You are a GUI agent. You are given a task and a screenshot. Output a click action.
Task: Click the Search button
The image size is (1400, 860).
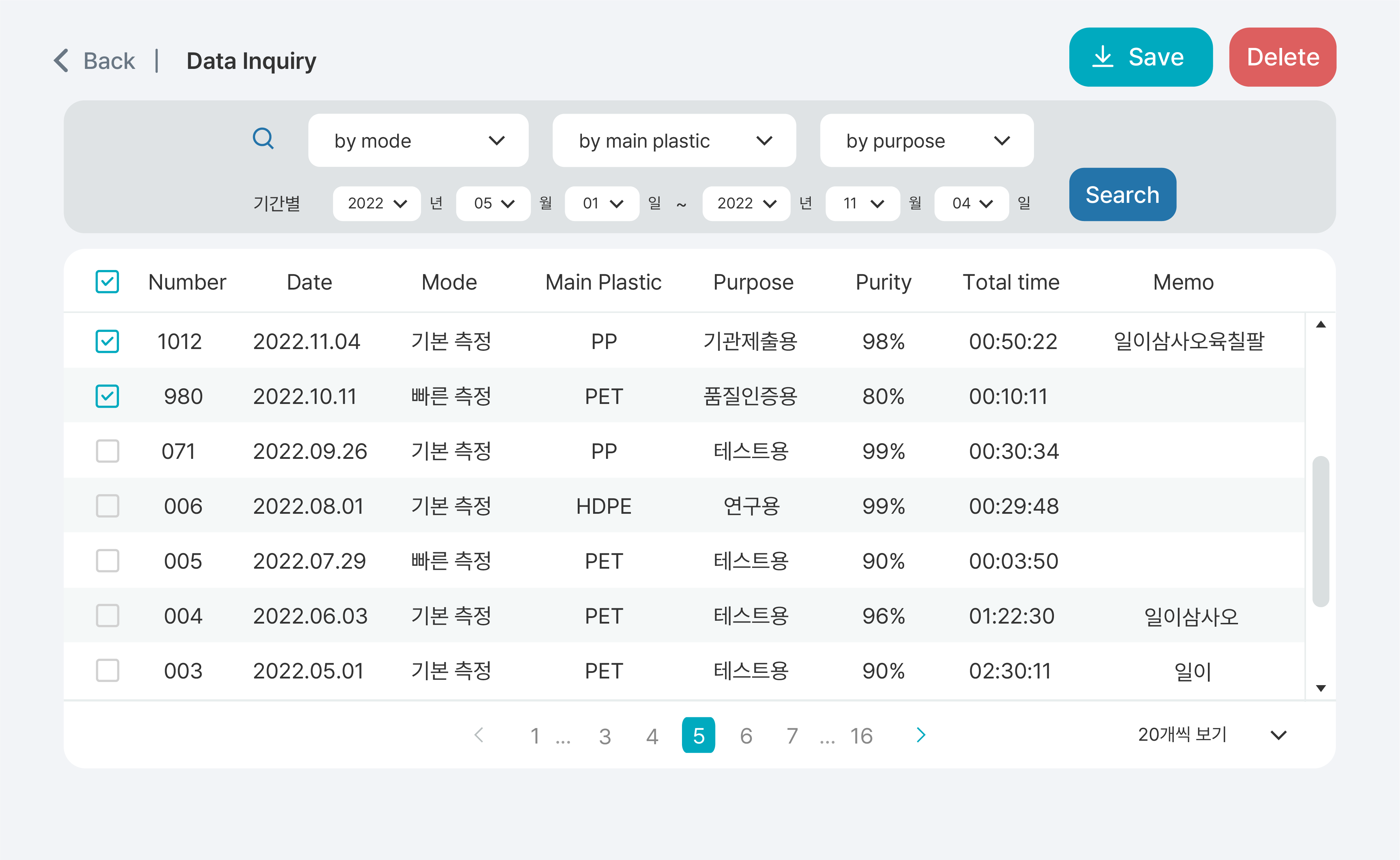pyautogui.click(x=1123, y=194)
